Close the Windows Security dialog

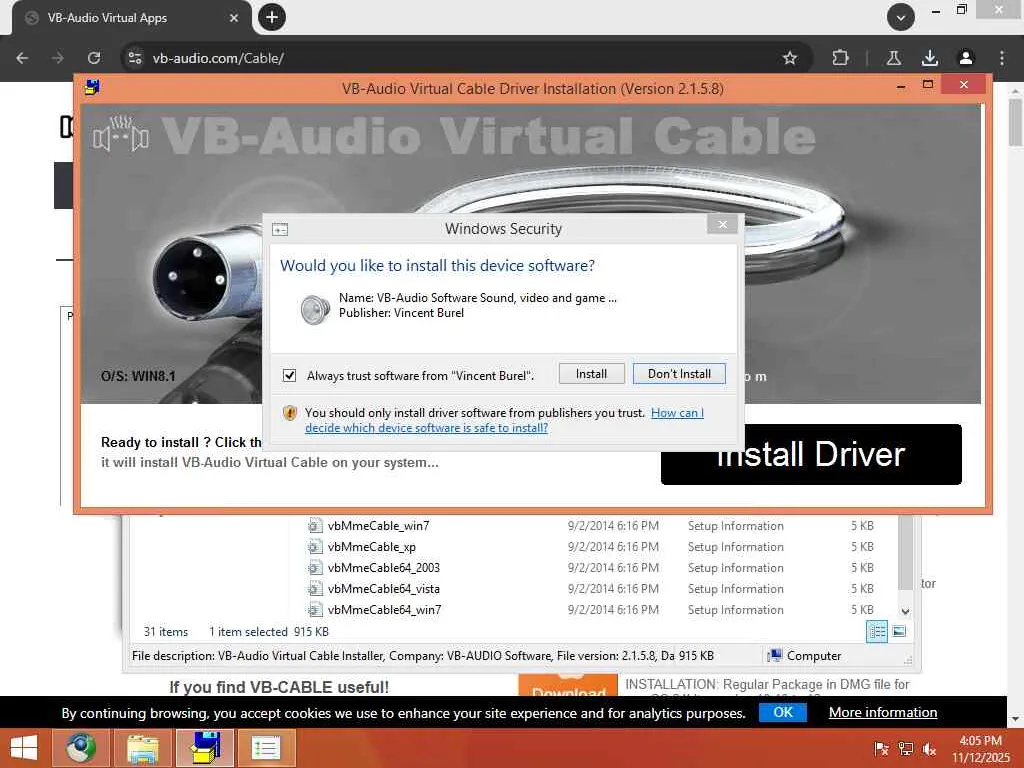[722, 225]
